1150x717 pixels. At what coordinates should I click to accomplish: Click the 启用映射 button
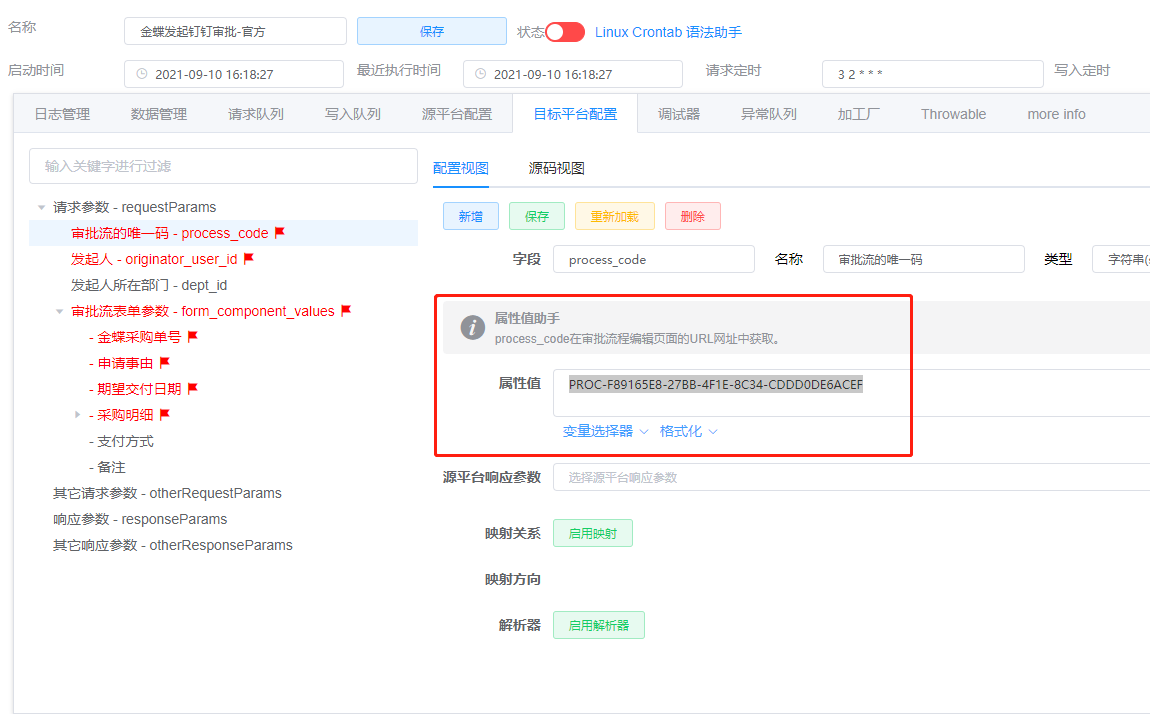593,533
